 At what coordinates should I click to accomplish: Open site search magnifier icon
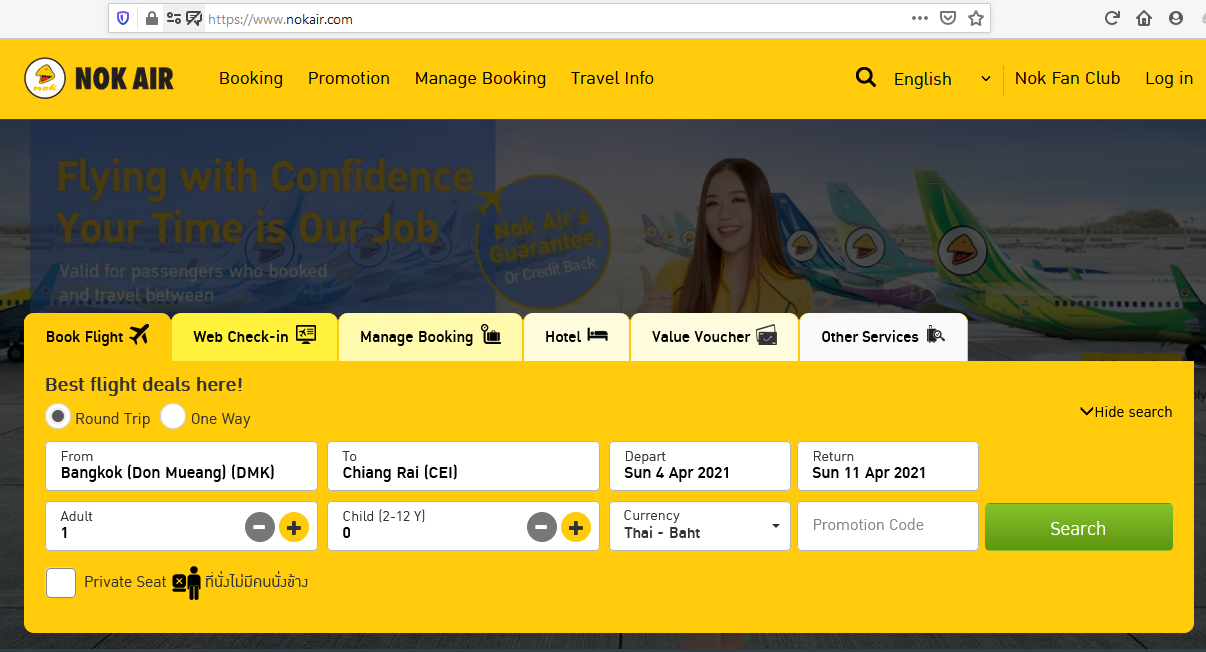click(866, 78)
